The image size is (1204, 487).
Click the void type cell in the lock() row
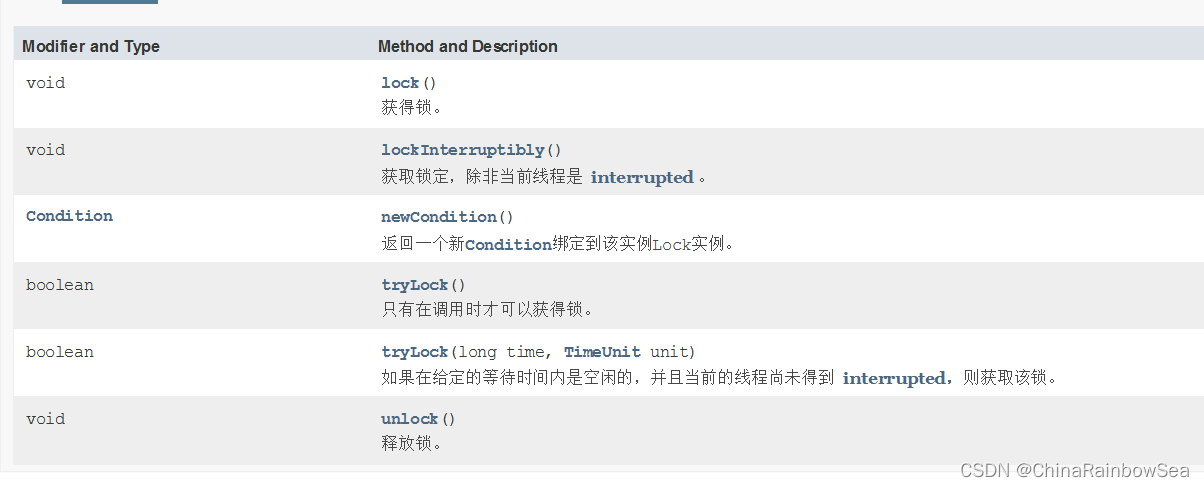coord(46,83)
